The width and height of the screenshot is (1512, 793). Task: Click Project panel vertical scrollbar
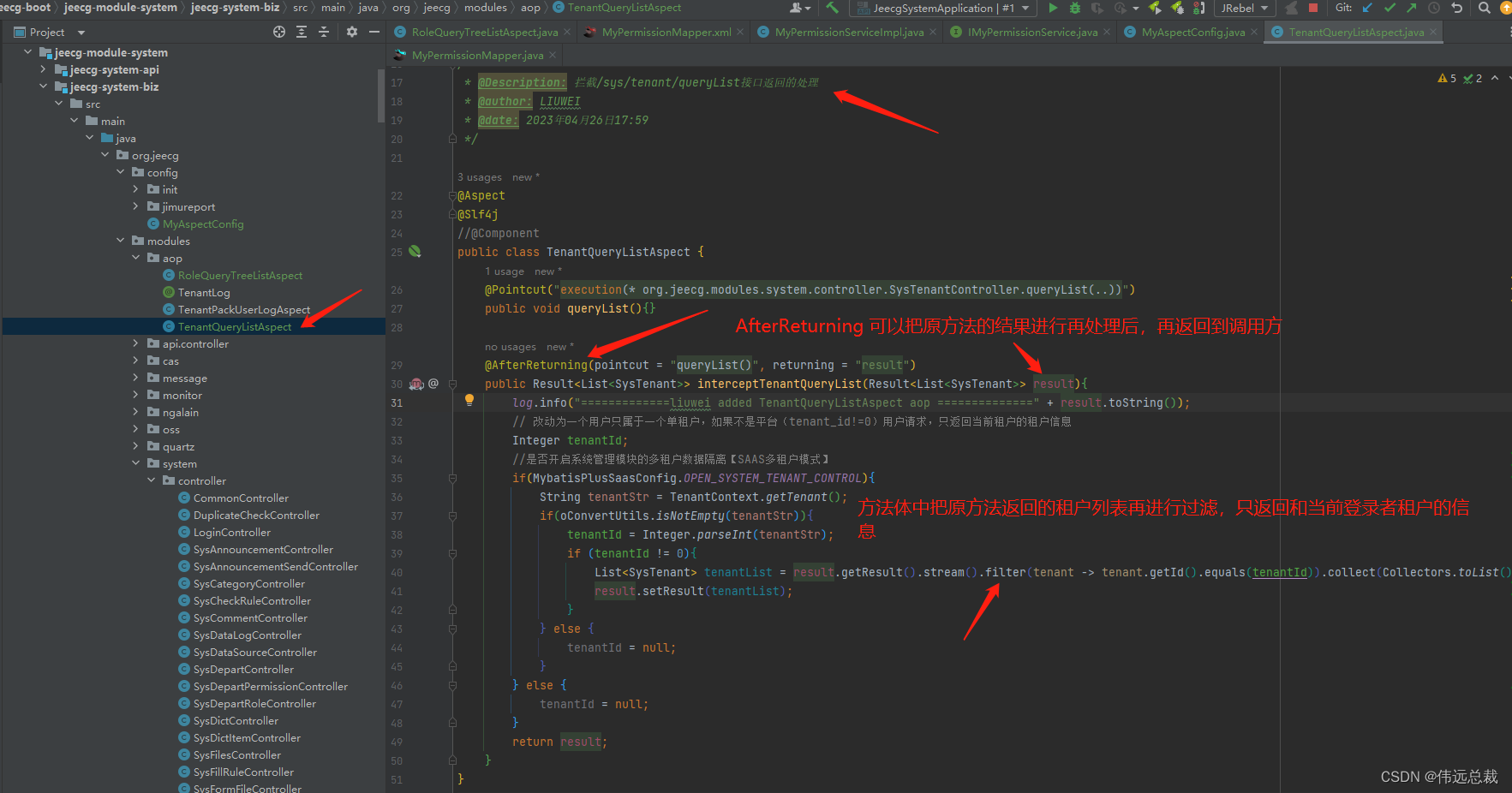pyautogui.click(x=381, y=96)
